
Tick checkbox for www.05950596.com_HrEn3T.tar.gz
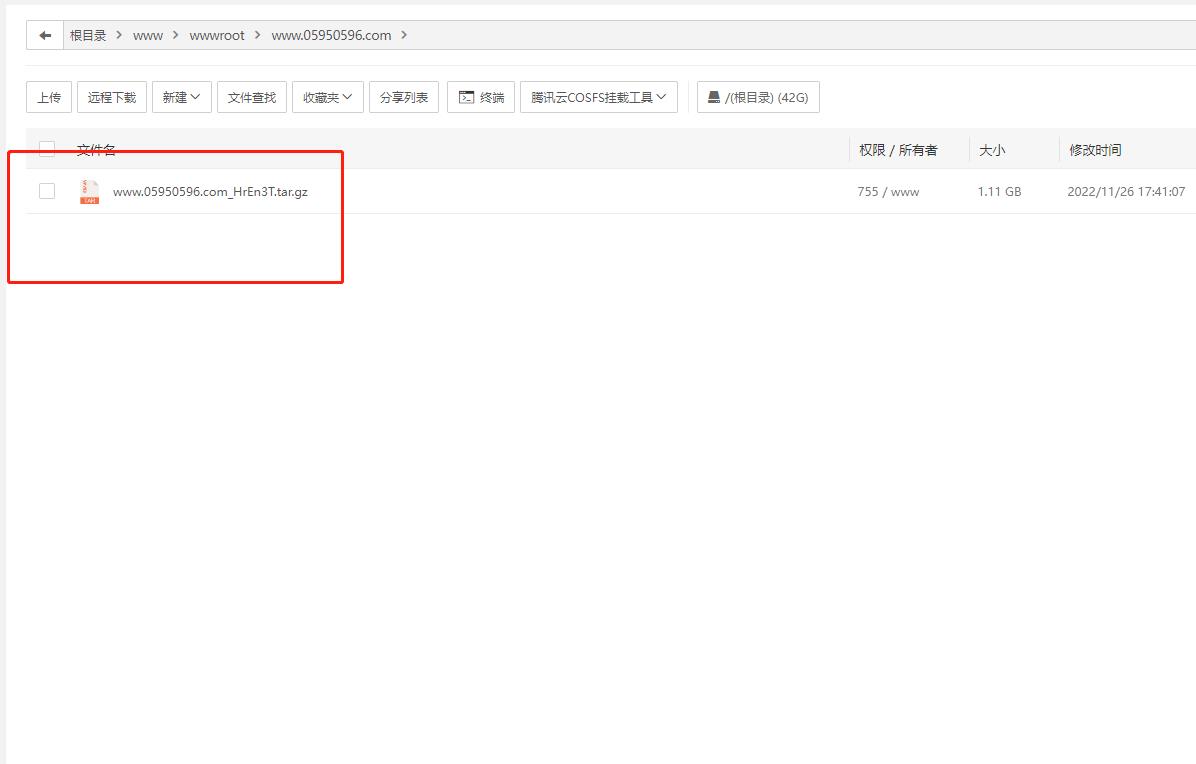tap(47, 191)
